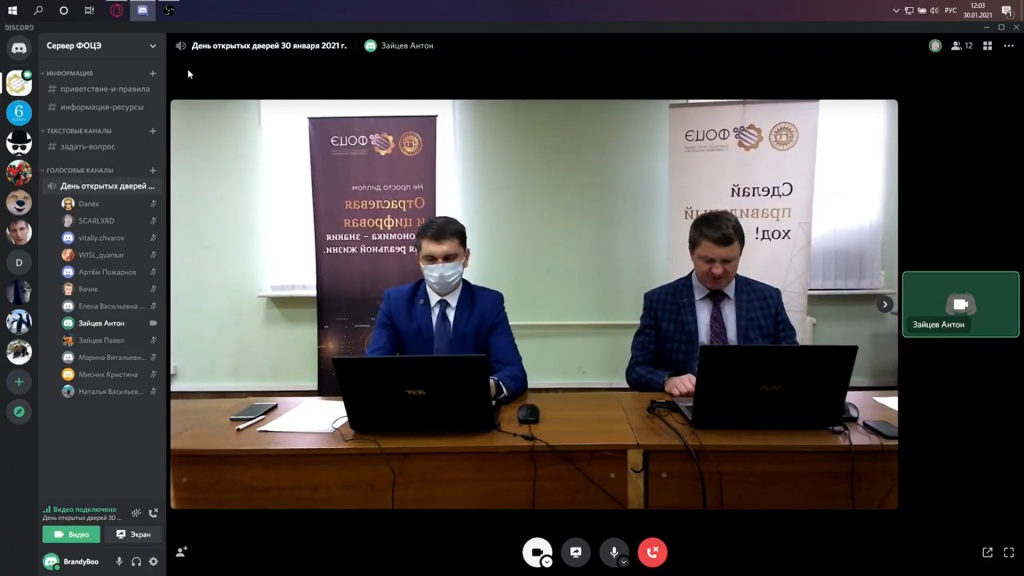
Task: Enter full screen mode for the call
Action: 1009,552
